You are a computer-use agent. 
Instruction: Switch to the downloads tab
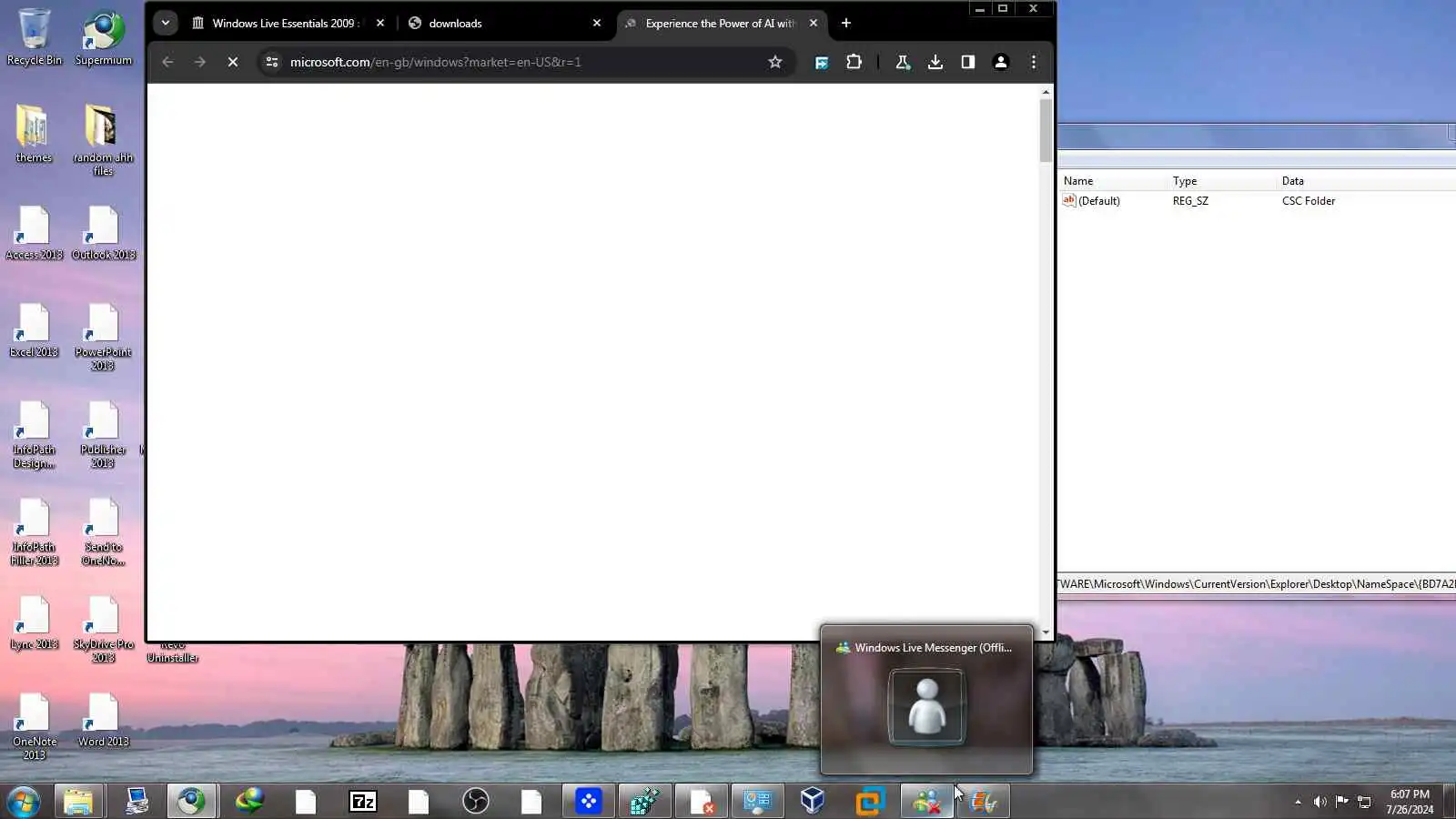click(x=504, y=23)
